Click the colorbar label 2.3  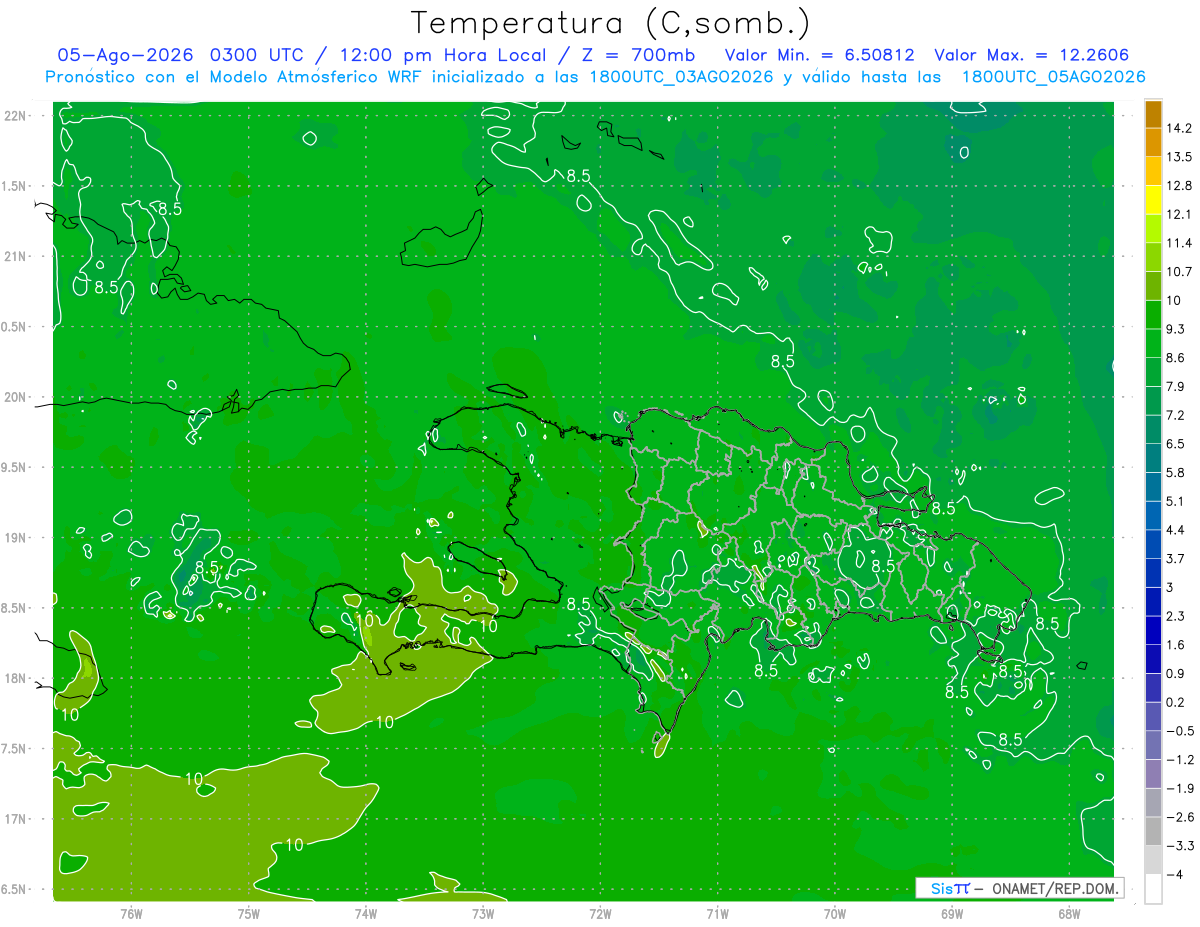click(1176, 616)
